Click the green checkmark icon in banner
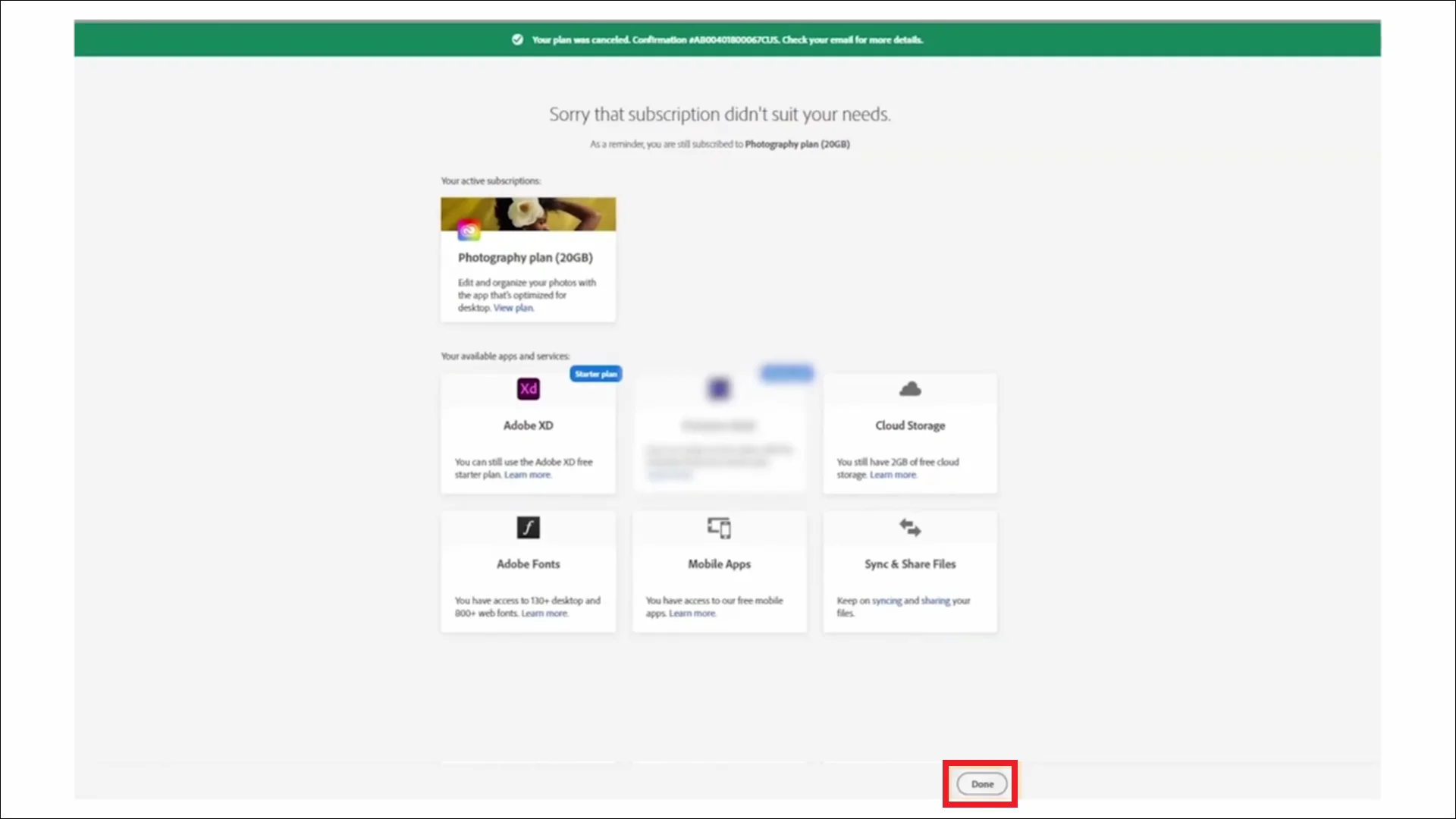Viewport: 1456px width, 819px height. coord(517,39)
